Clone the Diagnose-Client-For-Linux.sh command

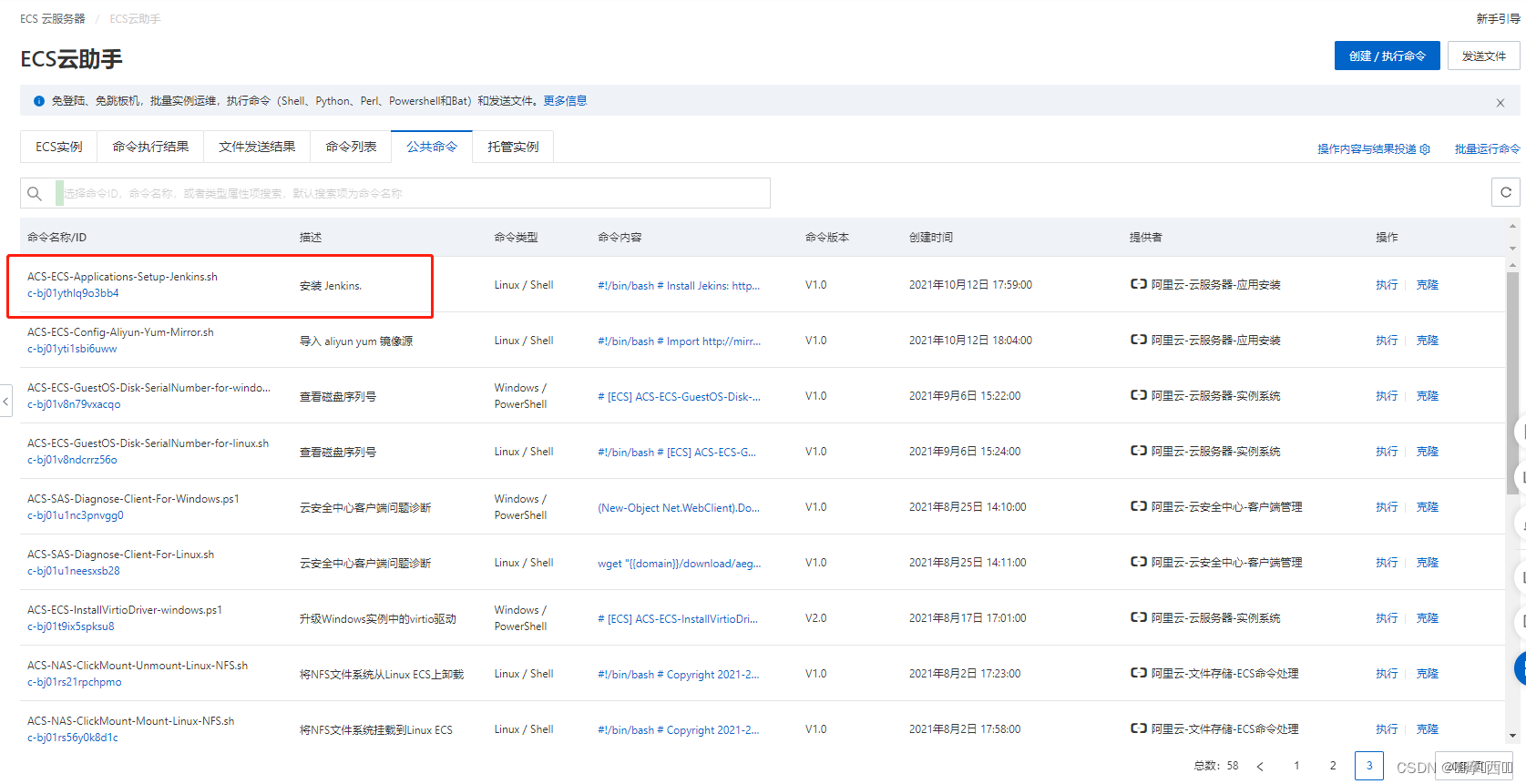pyautogui.click(x=1428, y=563)
